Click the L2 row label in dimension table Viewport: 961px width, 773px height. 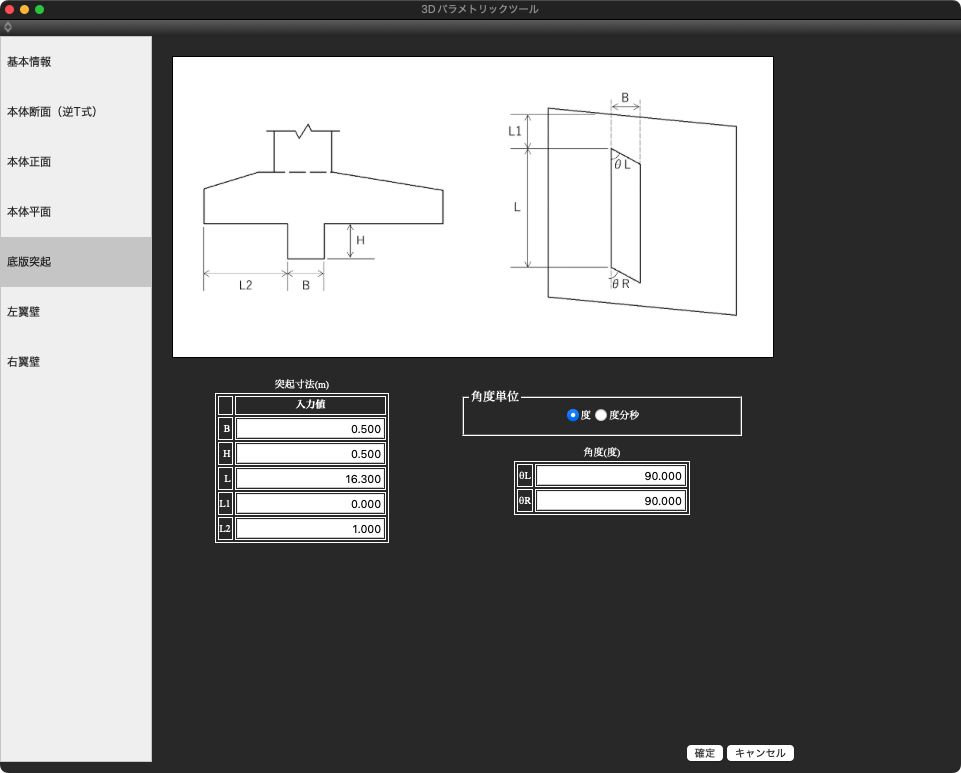point(226,529)
